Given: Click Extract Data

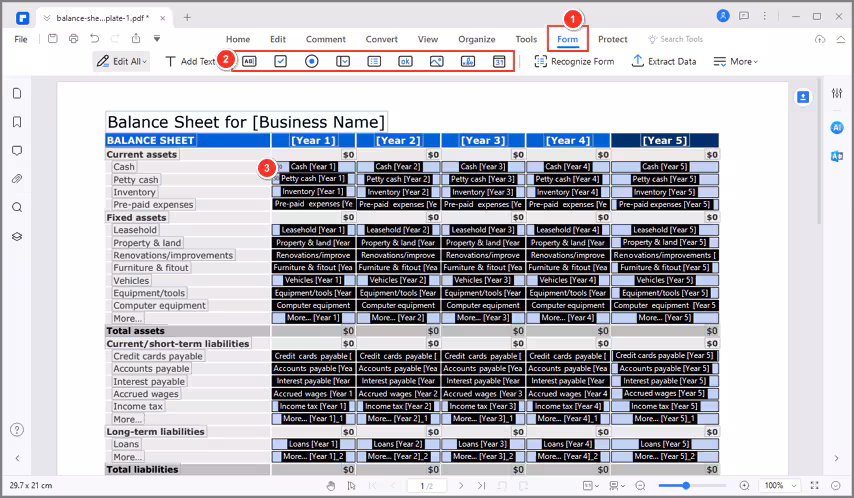Looking at the screenshot, I should [x=664, y=62].
